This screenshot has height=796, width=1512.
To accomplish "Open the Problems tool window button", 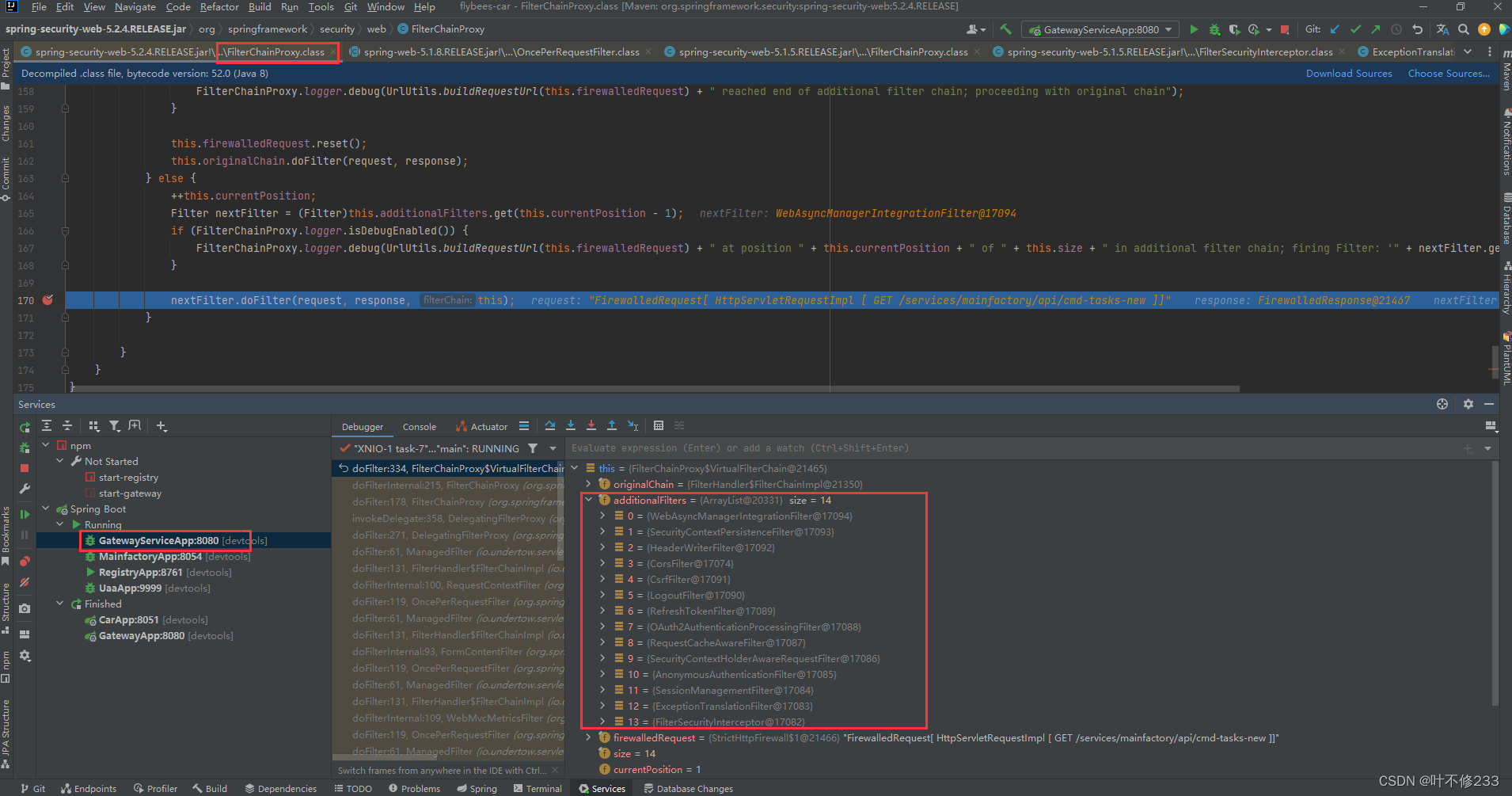I will click(414, 788).
